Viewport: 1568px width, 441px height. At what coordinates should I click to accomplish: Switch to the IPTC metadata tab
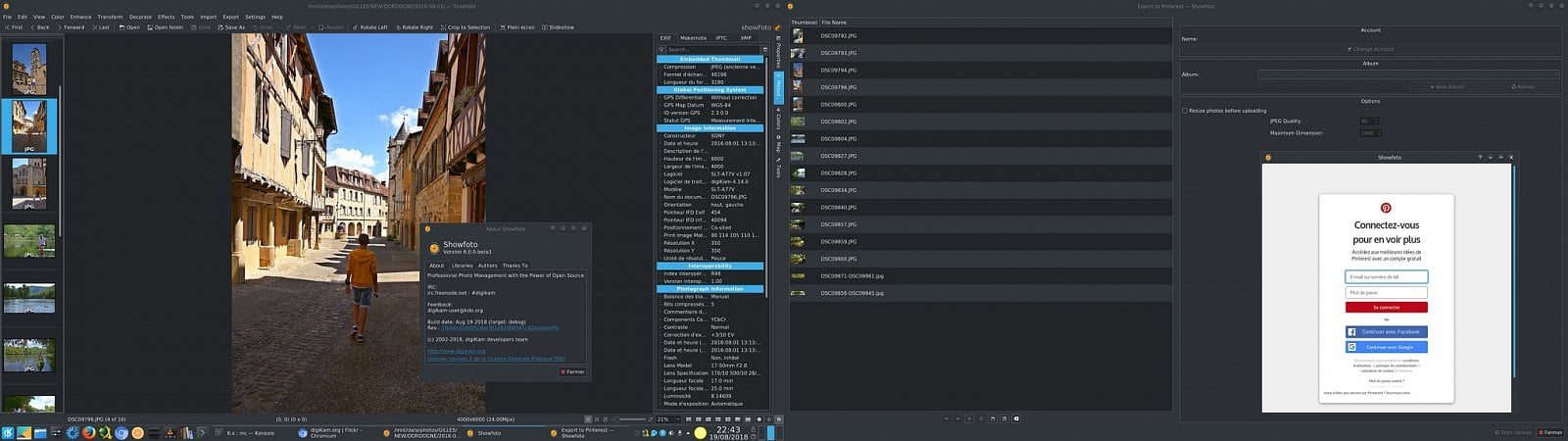(721, 38)
